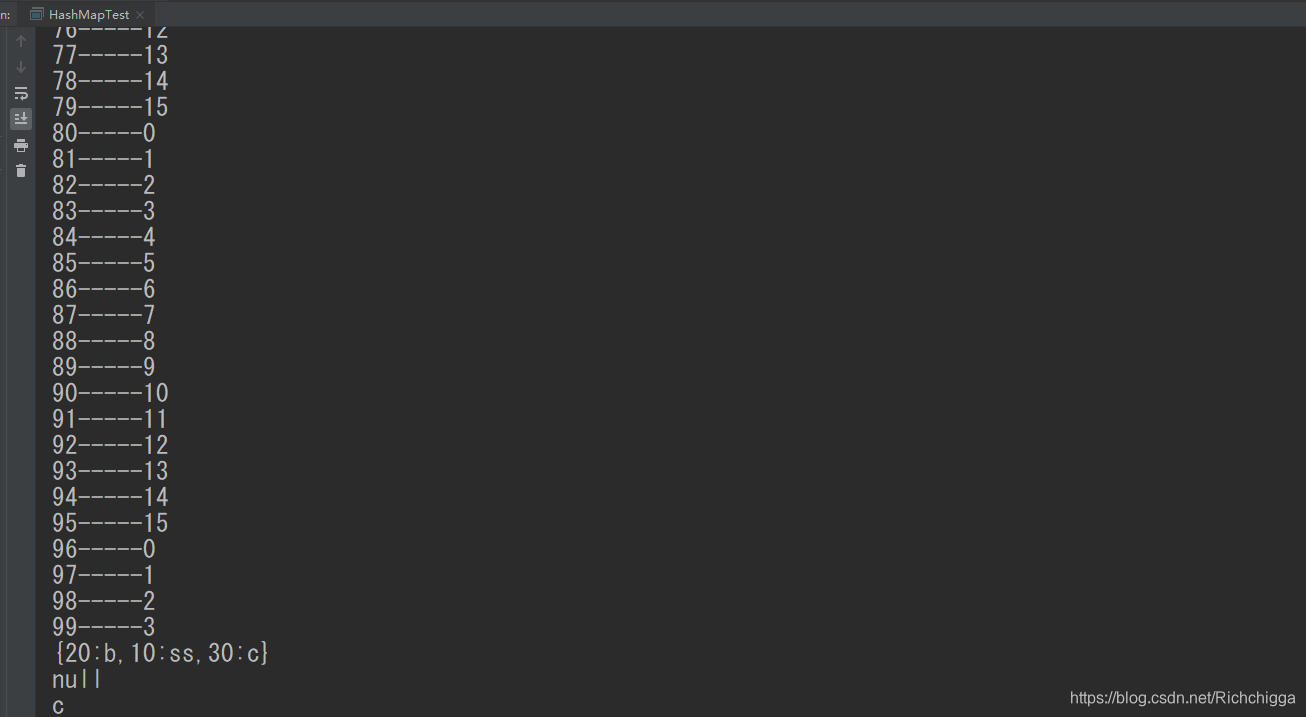Click the up arrow stack trace icon
1306x717 pixels.
click(x=21, y=41)
